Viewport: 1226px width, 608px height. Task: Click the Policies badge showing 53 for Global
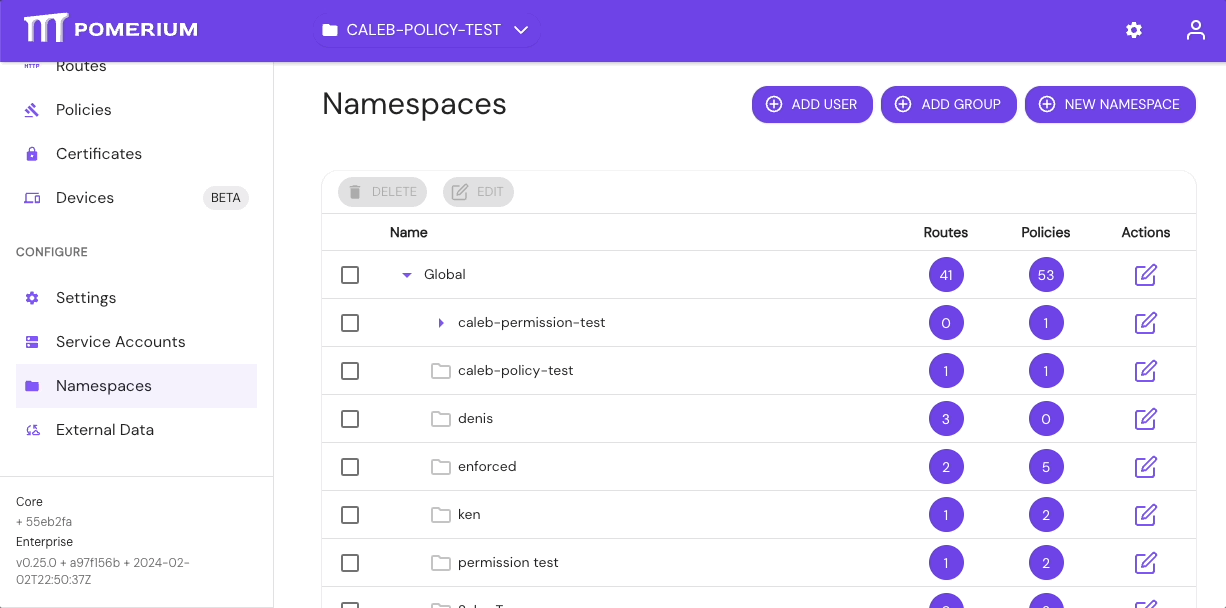pyautogui.click(x=1046, y=274)
